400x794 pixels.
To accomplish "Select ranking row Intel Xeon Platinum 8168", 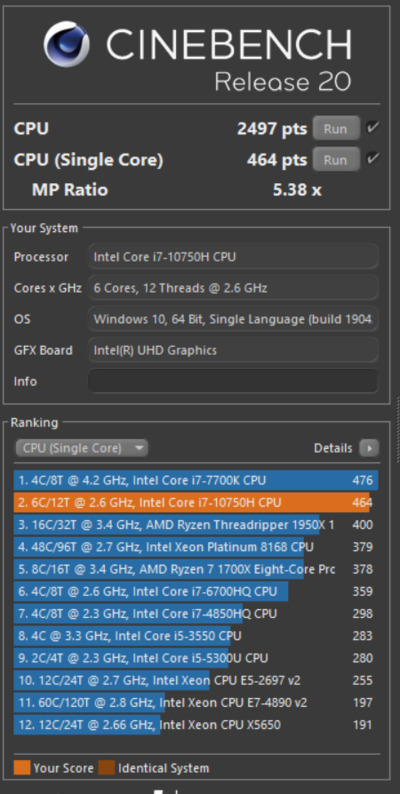I will (196, 547).
